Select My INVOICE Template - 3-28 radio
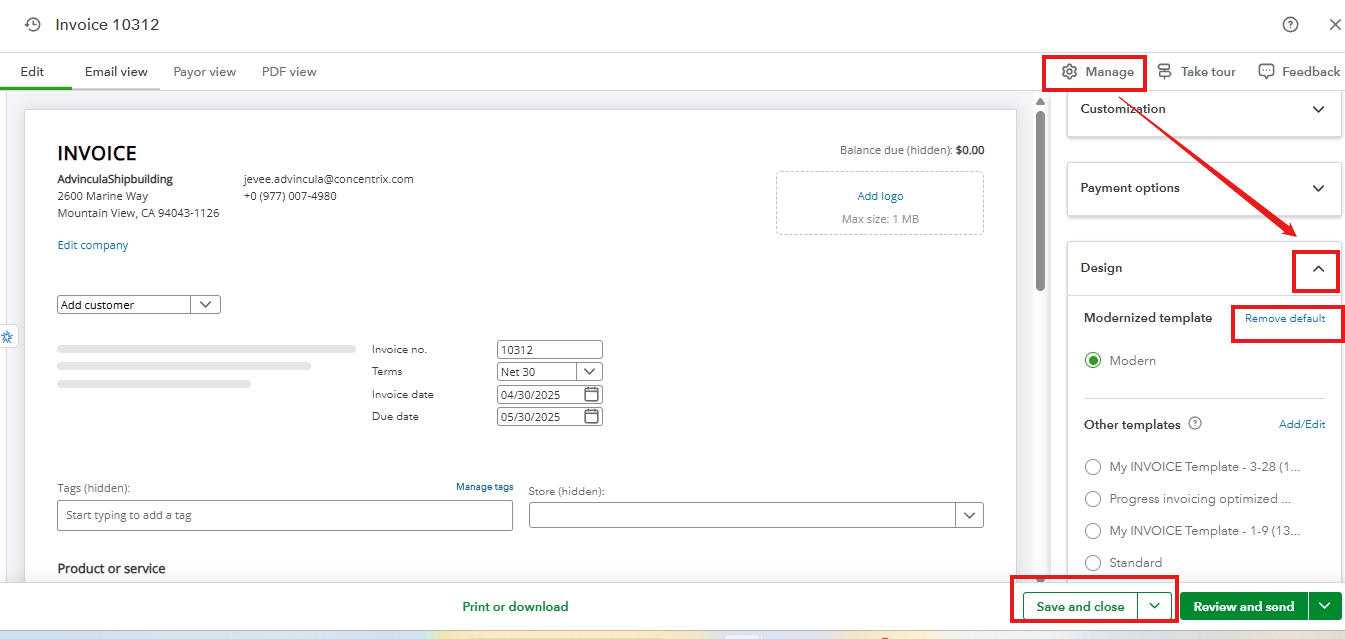The width and height of the screenshot is (1345, 639). (x=1093, y=467)
